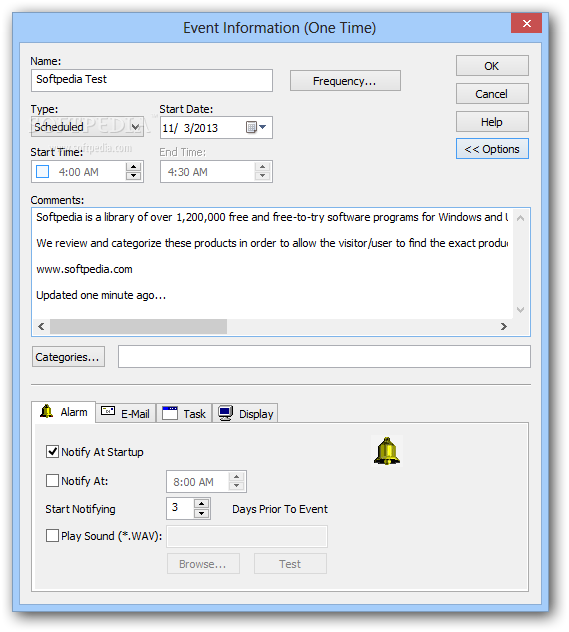Increase Notify At time spinner
This screenshot has height=632, width=569.
click(x=237, y=477)
